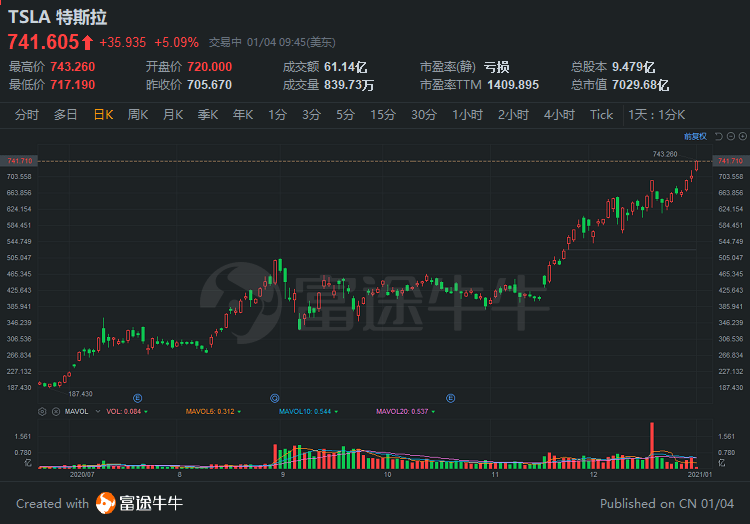
Task: Click the trading status 交易中 01/04 09:45(美东)
Action: pyautogui.click(x=272, y=43)
